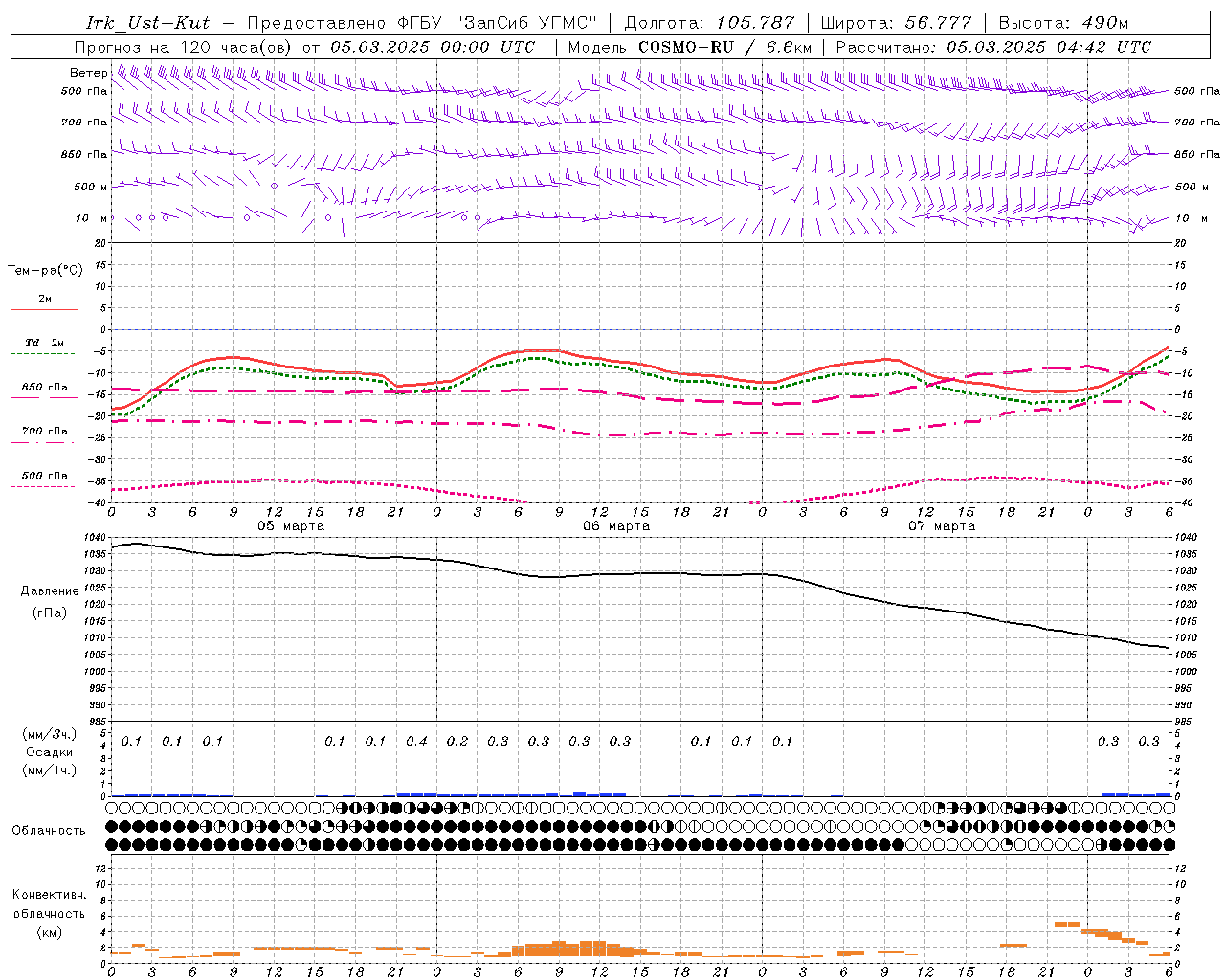
Task: Click the 'Давление' pressure panel label
Action: point(50,591)
